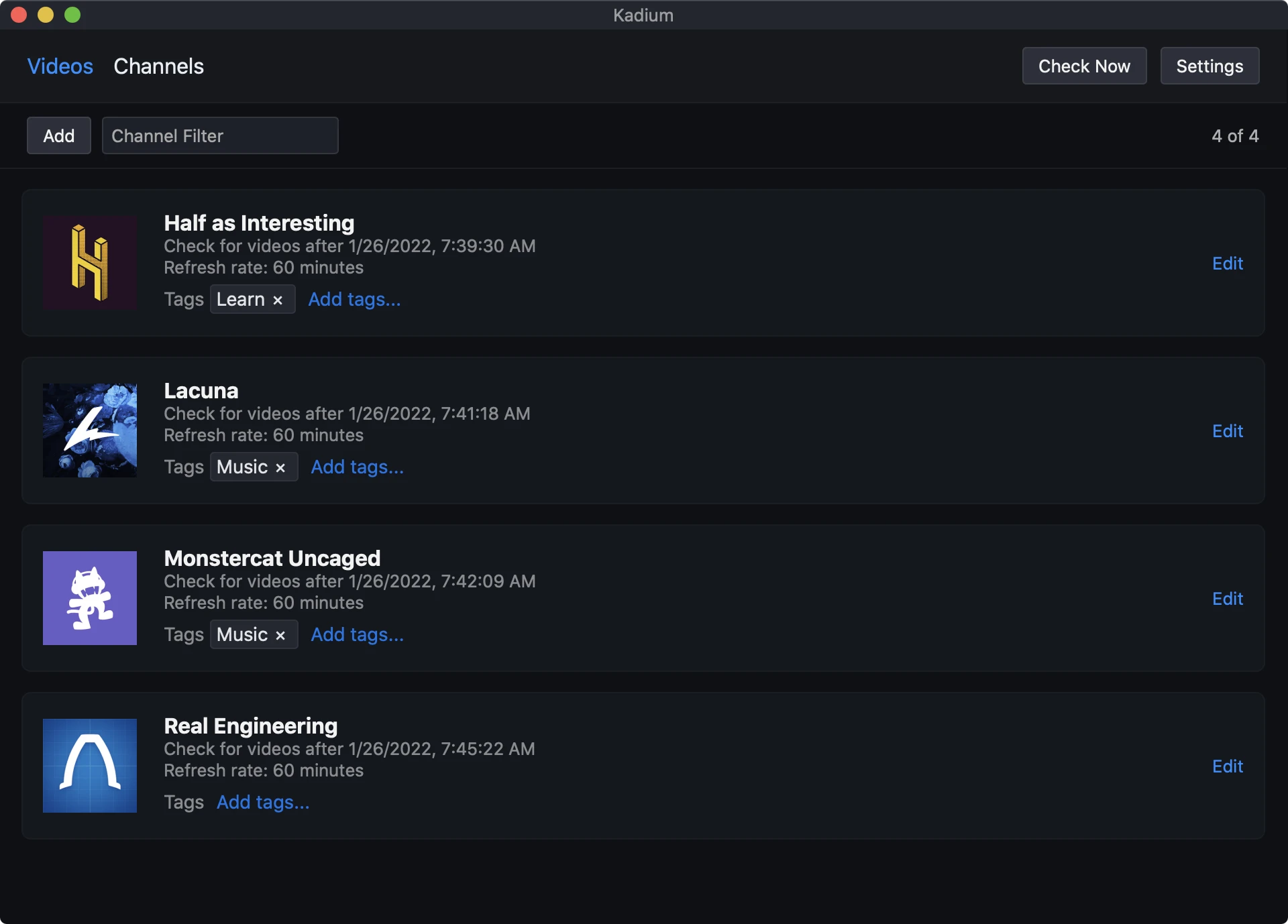Click the Lacuna channel avatar
This screenshot has height=924, width=1288.
(89, 430)
